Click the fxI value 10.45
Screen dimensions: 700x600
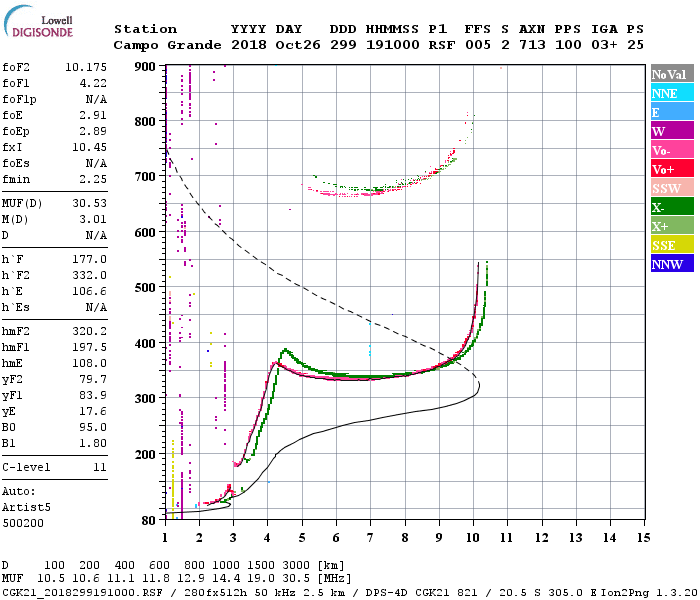[x=90, y=147]
